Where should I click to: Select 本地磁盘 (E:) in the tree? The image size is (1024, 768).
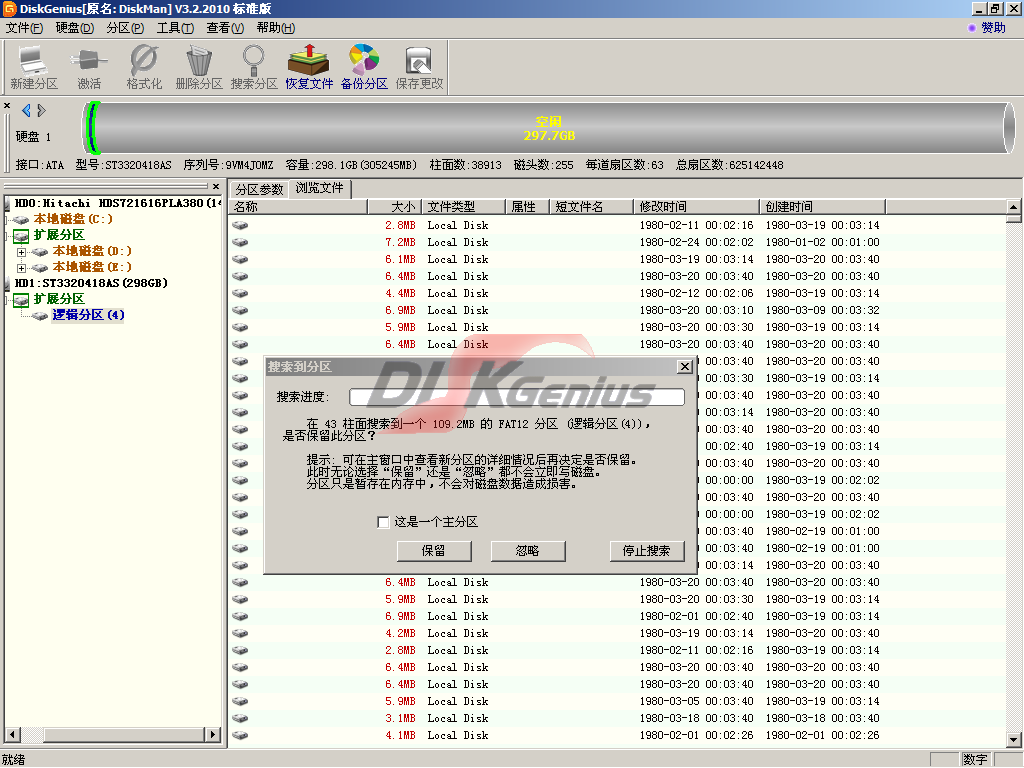[x=92, y=266]
